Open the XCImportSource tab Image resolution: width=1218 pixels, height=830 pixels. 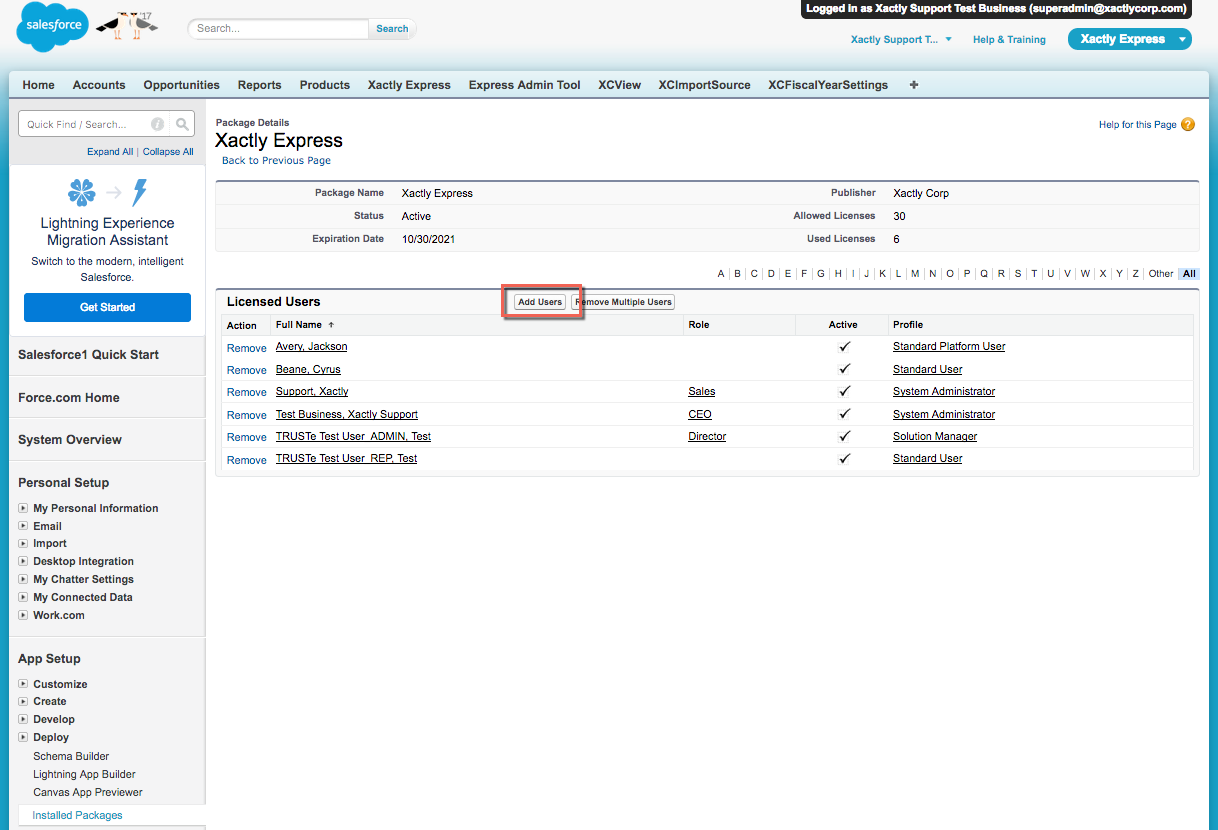(x=704, y=85)
